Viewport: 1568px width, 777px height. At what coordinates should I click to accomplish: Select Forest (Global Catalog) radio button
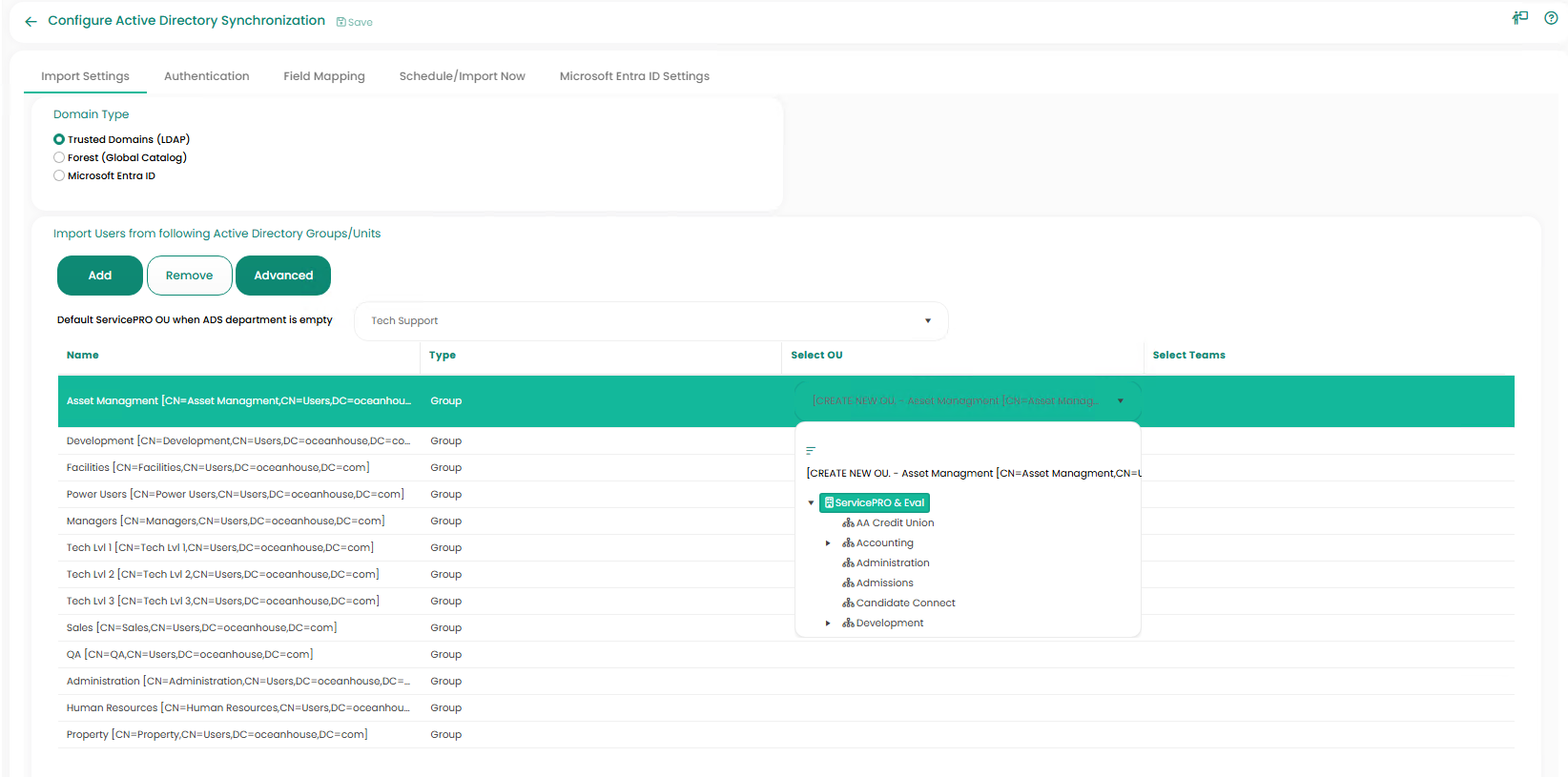pyautogui.click(x=59, y=157)
